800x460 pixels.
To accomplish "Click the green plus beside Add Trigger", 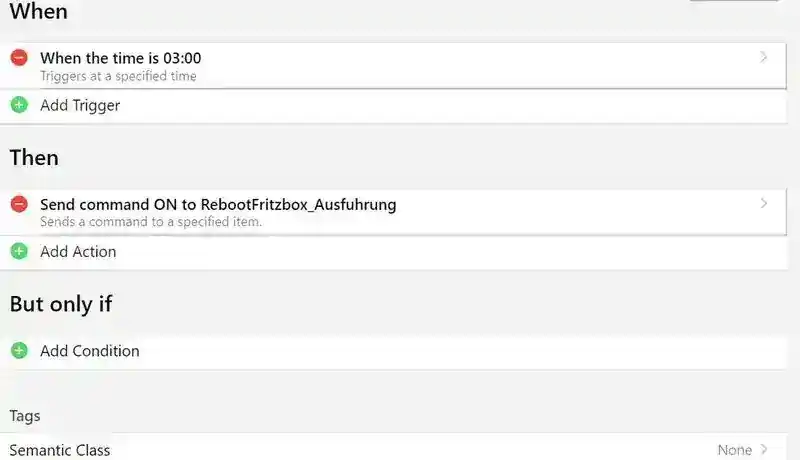I will [x=19, y=104].
